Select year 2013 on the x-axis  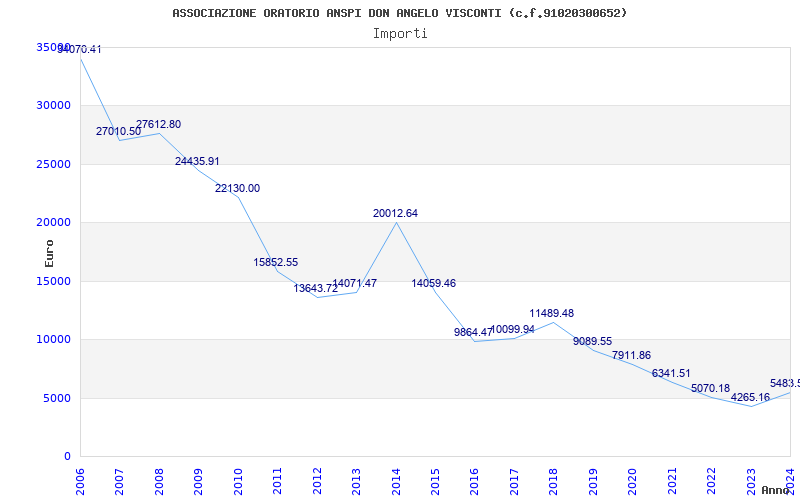click(x=356, y=481)
